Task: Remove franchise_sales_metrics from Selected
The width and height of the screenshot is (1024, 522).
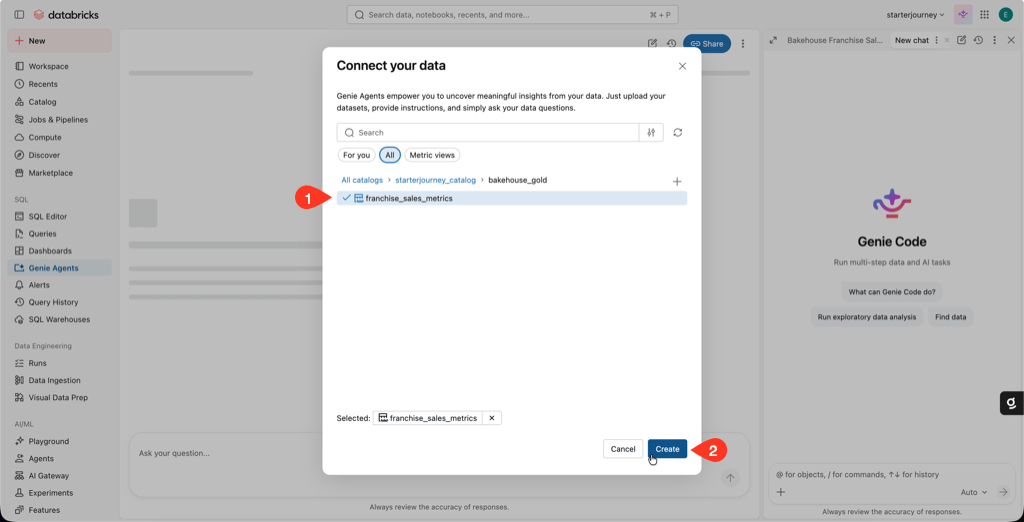Action: pyautogui.click(x=492, y=418)
